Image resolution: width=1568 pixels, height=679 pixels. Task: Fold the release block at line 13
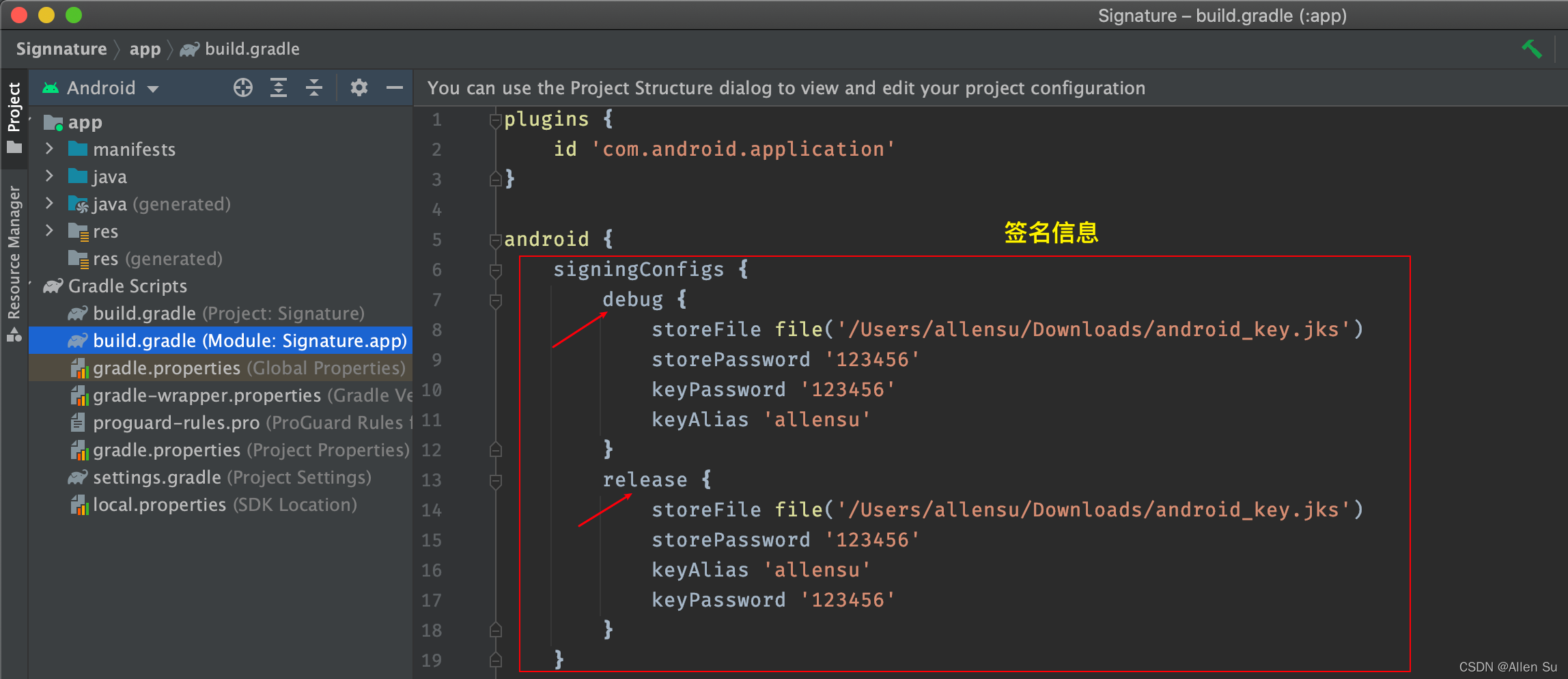tap(496, 481)
